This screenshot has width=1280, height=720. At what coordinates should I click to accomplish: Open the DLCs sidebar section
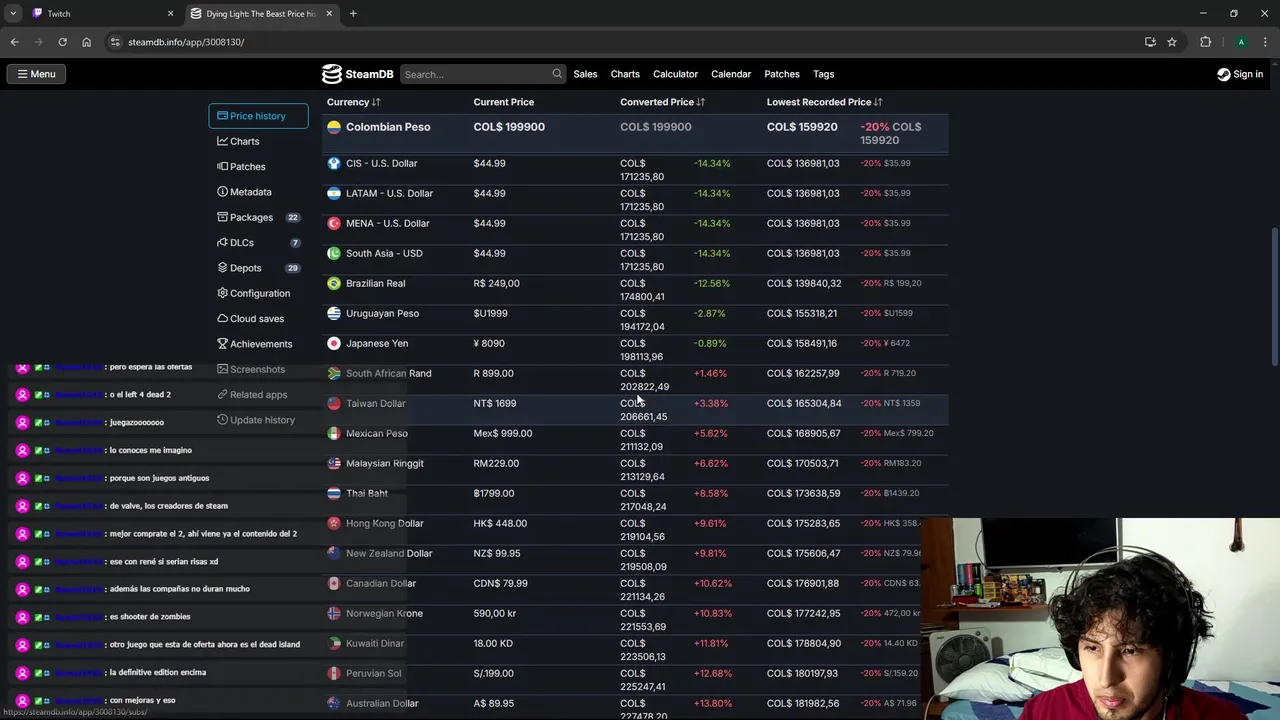pos(258,242)
